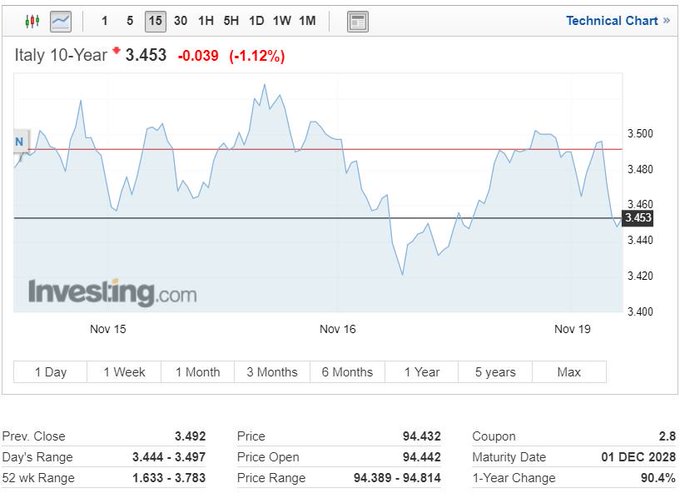Click the Price Range value 94.389 - 94.814
Image resolution: width=680 pixels, height=503 pixels.
coord(397,478)
